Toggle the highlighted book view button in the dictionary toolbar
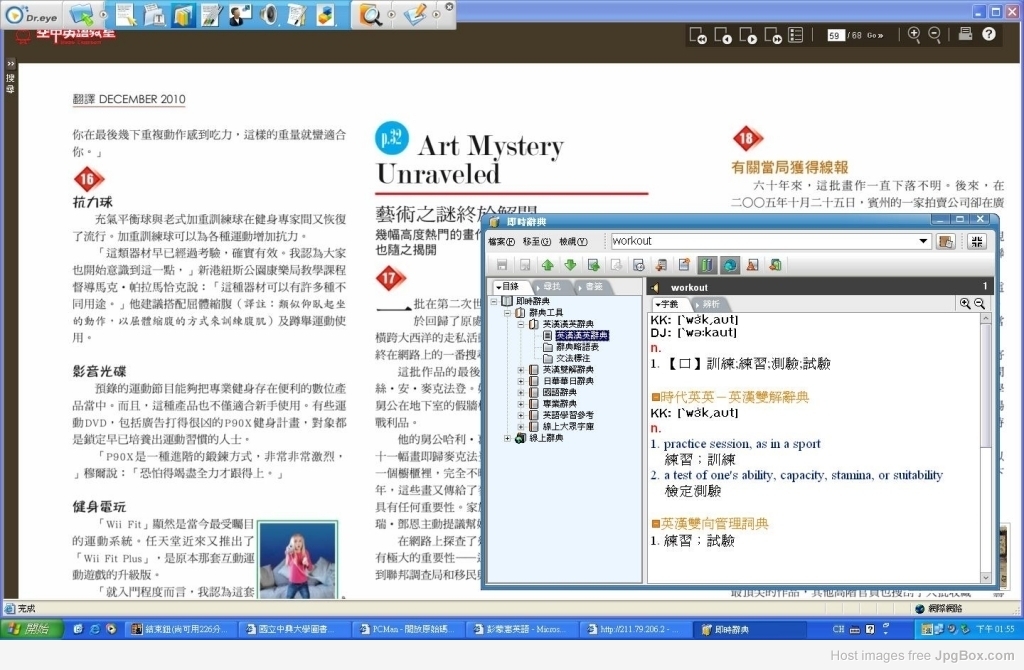This screenshot has height=670, width=1024. click(707, 265)
